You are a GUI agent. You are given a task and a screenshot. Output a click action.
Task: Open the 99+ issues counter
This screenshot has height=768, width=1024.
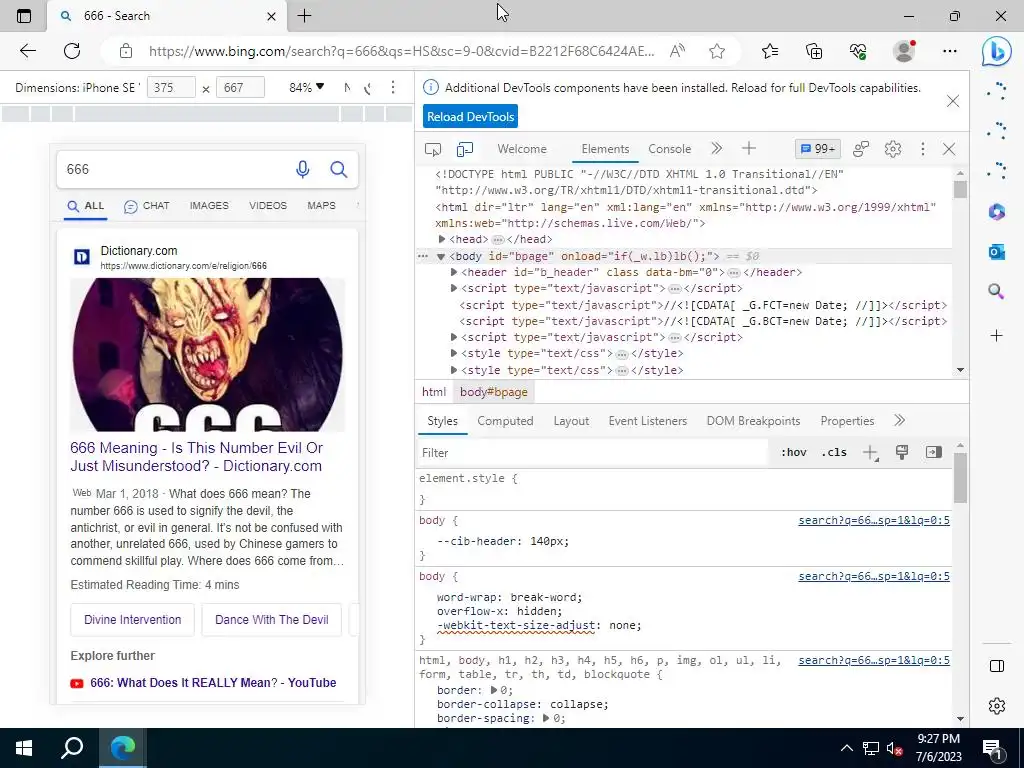[818, 149]
